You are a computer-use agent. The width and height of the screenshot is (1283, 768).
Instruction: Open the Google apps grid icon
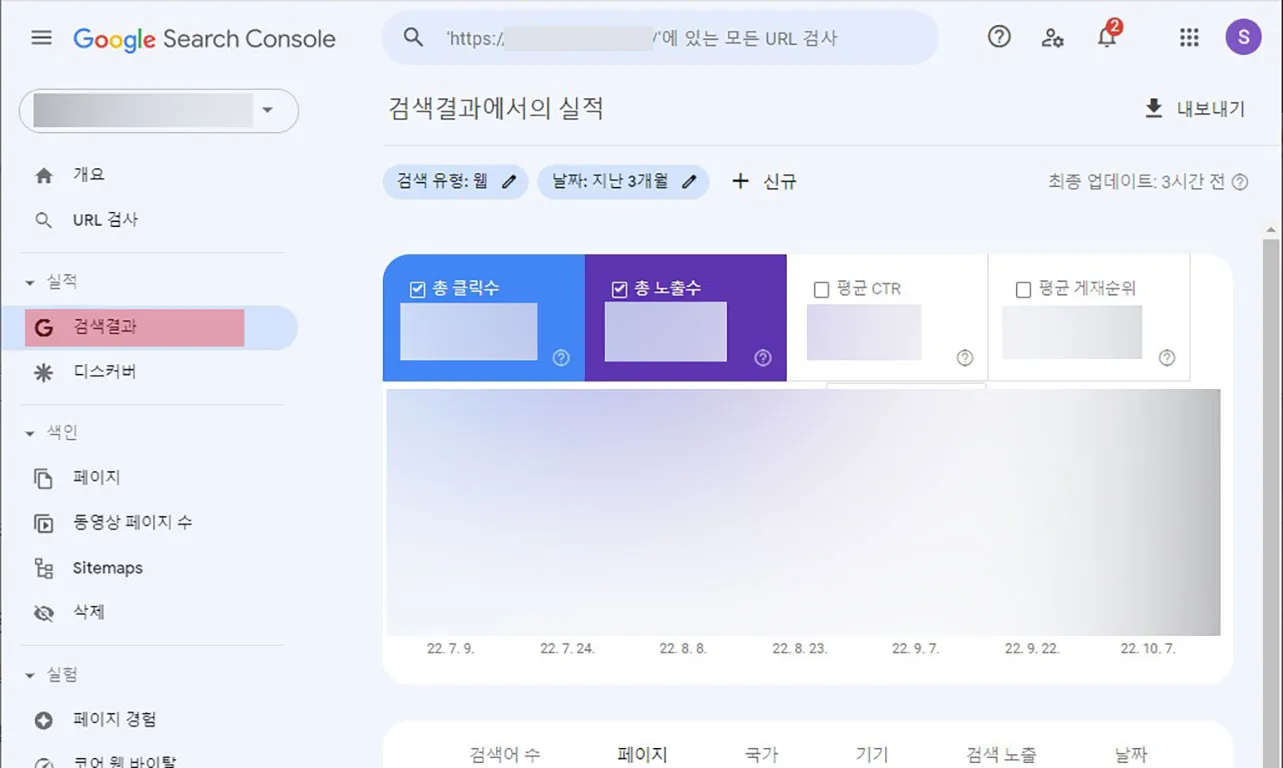(x=1189, y=38)
